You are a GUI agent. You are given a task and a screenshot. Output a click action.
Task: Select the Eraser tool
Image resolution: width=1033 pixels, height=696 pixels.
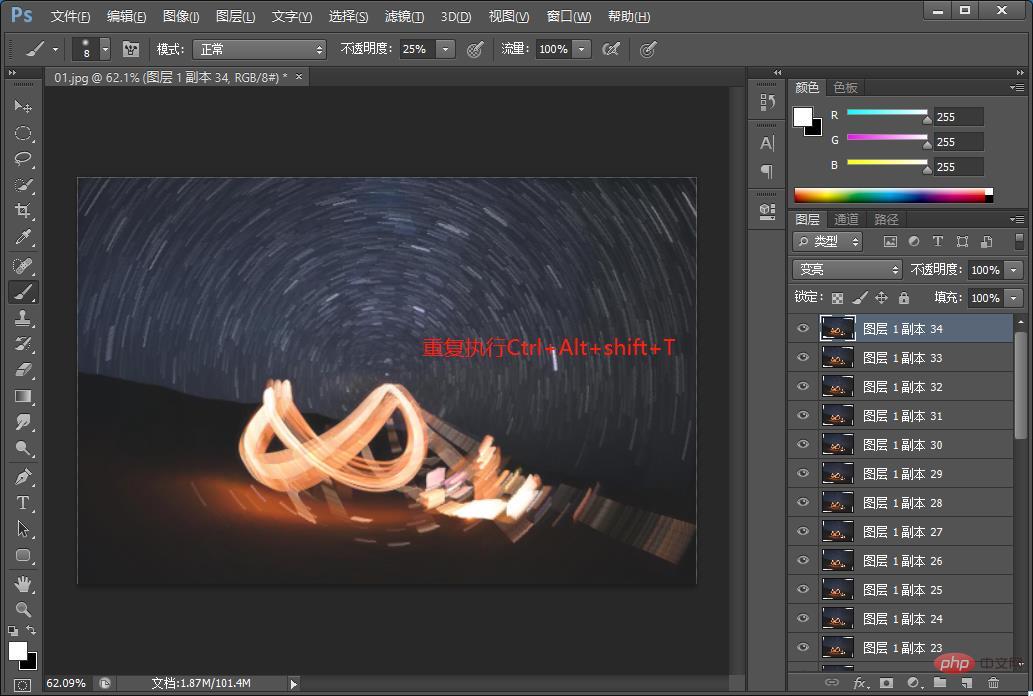[23, 370]
